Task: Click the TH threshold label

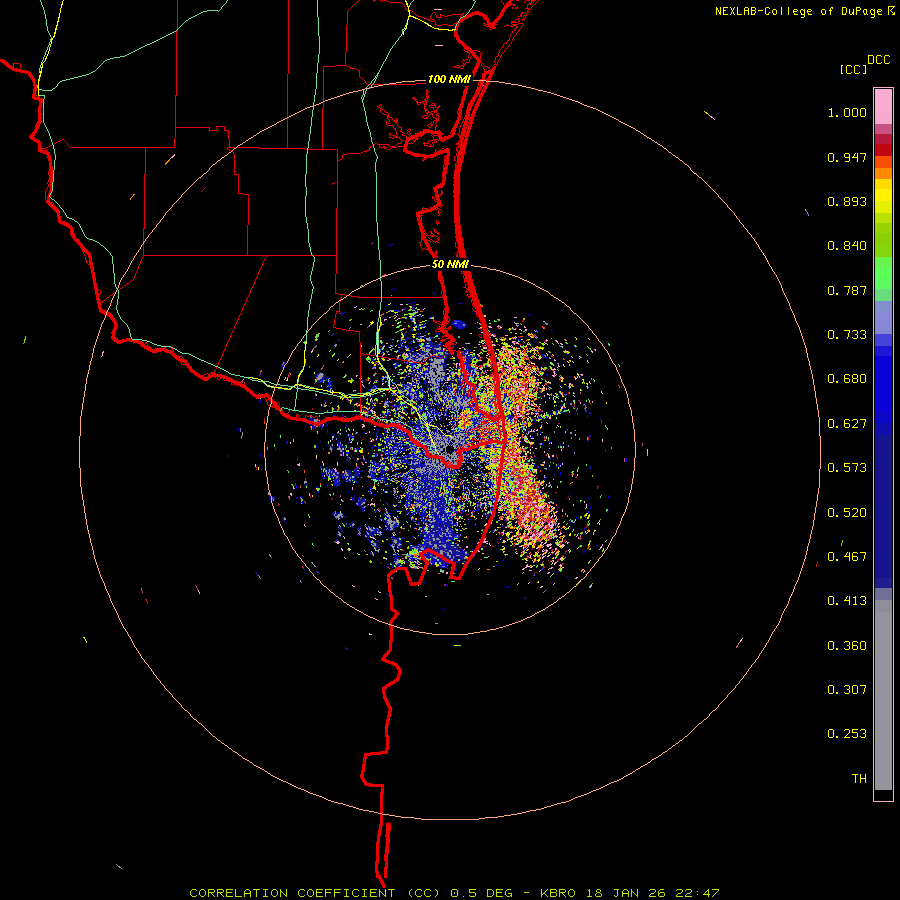Action: point(859,779)
